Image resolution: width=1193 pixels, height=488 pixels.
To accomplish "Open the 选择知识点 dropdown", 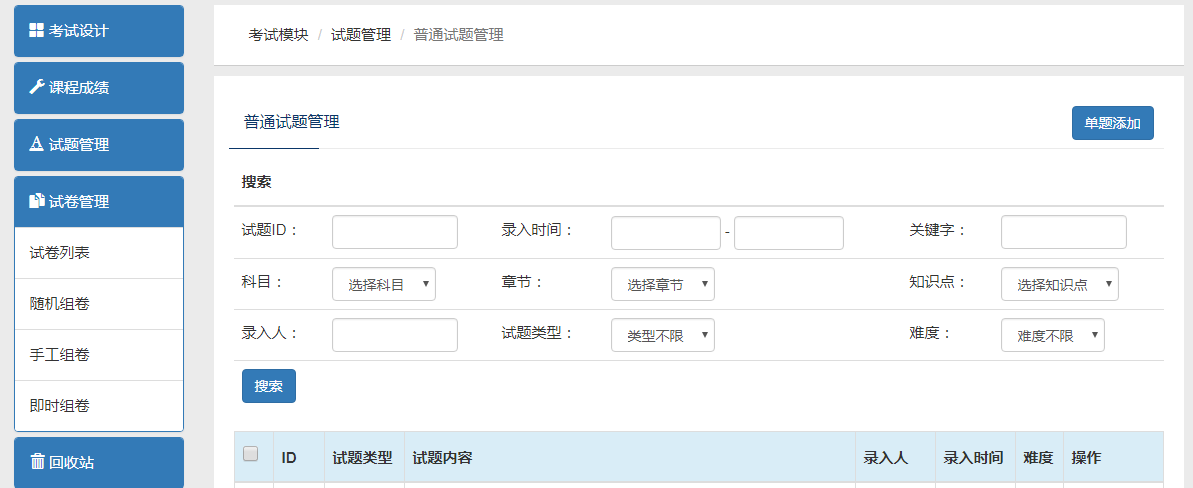I will tap(1059, 285).
